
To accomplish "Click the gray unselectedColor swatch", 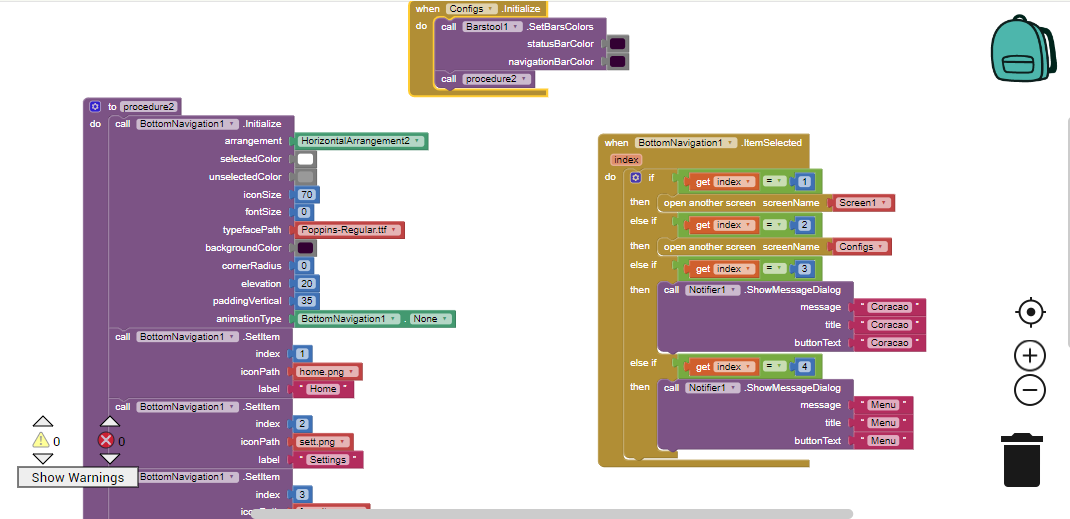I will coord(306,177).
